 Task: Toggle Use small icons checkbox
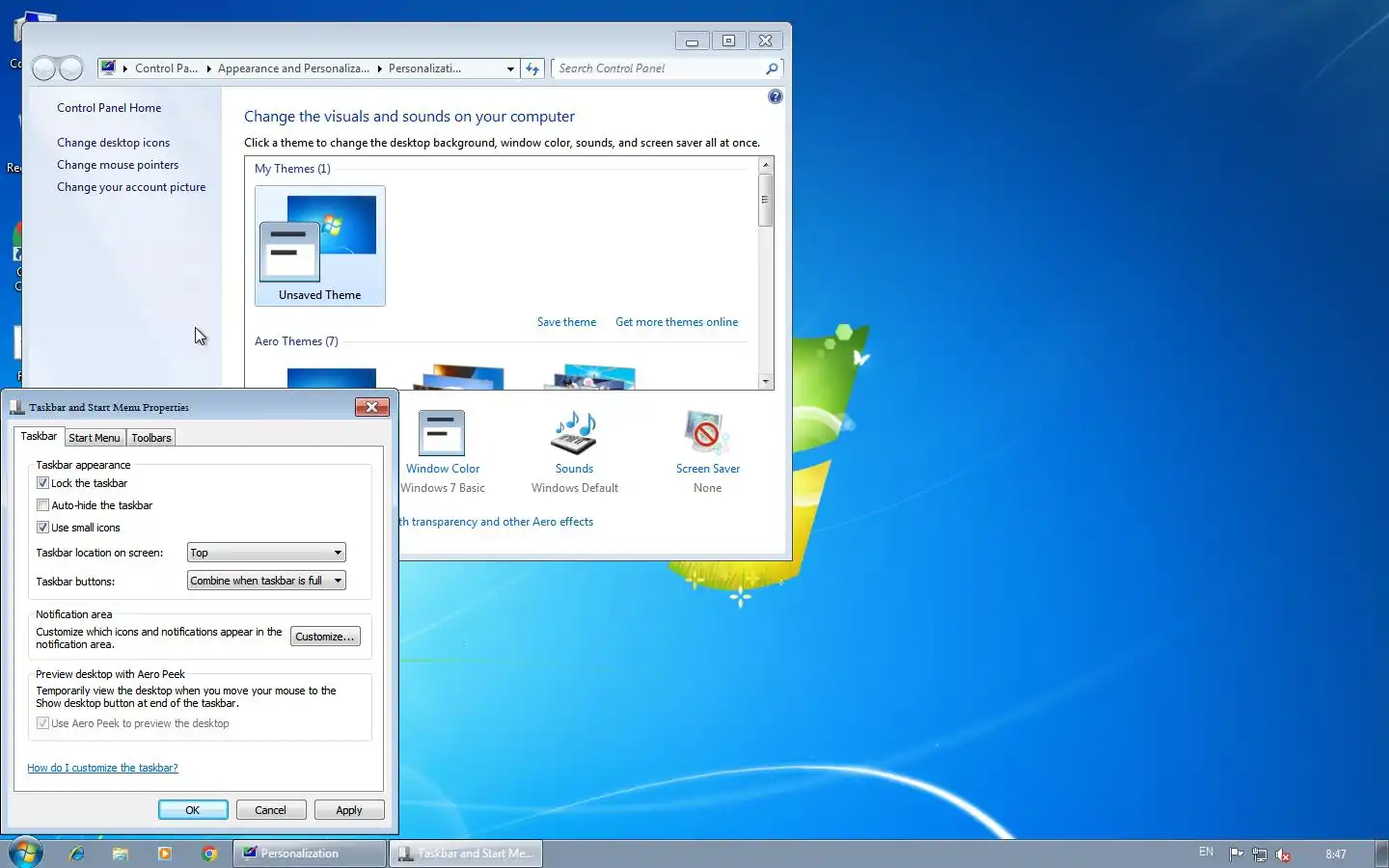tap(42, 528)
